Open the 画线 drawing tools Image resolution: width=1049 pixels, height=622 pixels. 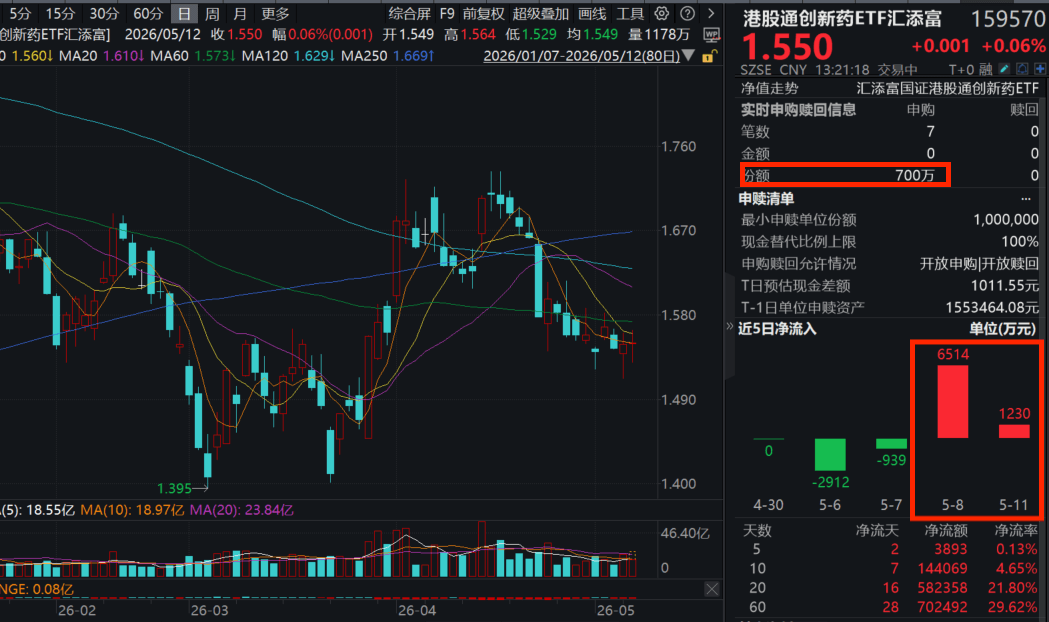592,13
